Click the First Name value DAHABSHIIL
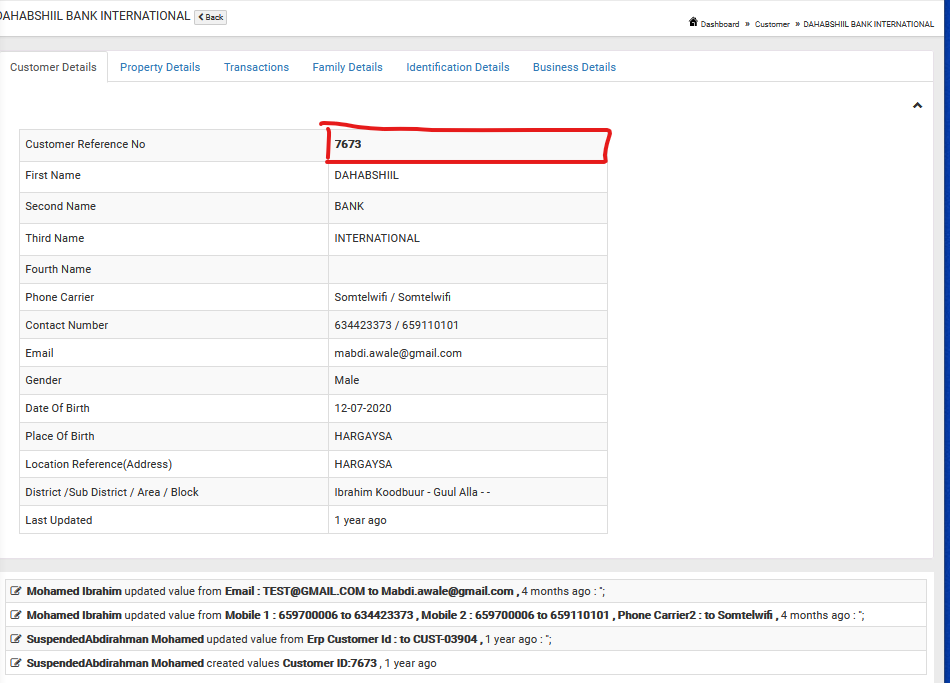This screenshot has width=950, height=683. (367, 175)
